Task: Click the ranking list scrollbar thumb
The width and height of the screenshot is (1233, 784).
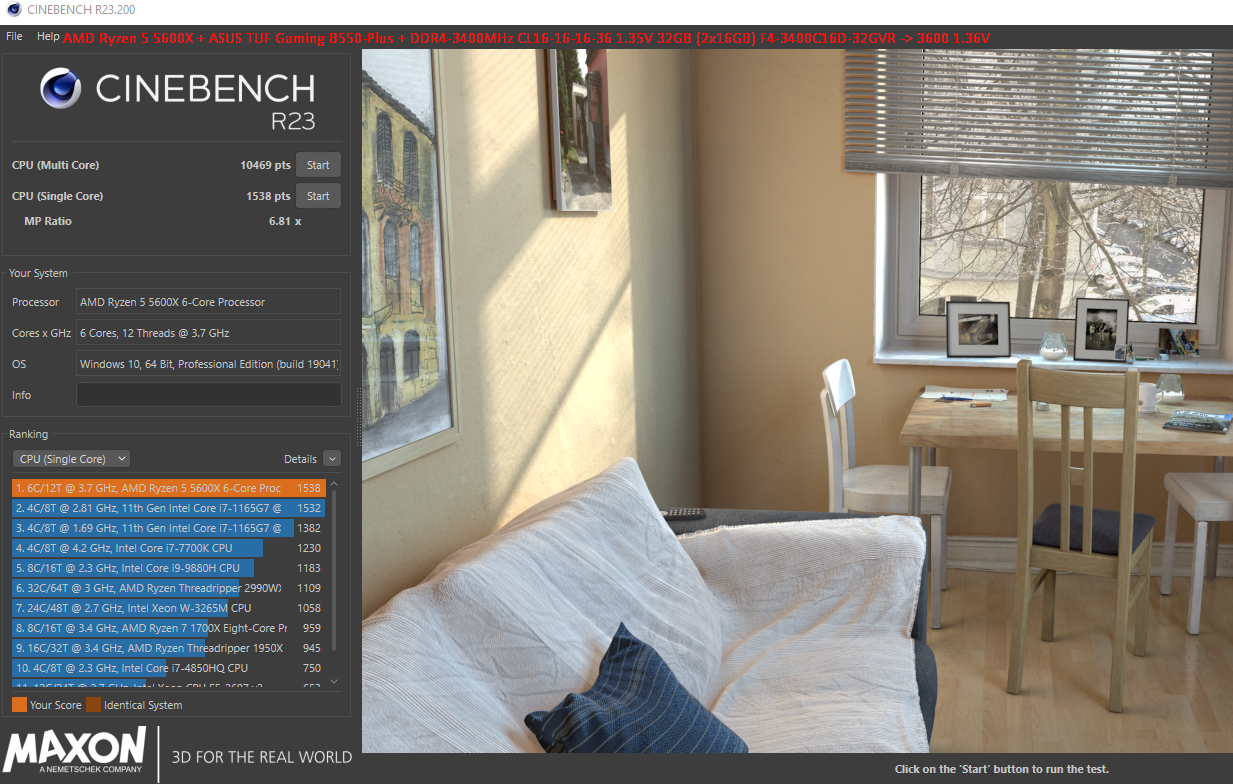Action: tap(334, 571)
